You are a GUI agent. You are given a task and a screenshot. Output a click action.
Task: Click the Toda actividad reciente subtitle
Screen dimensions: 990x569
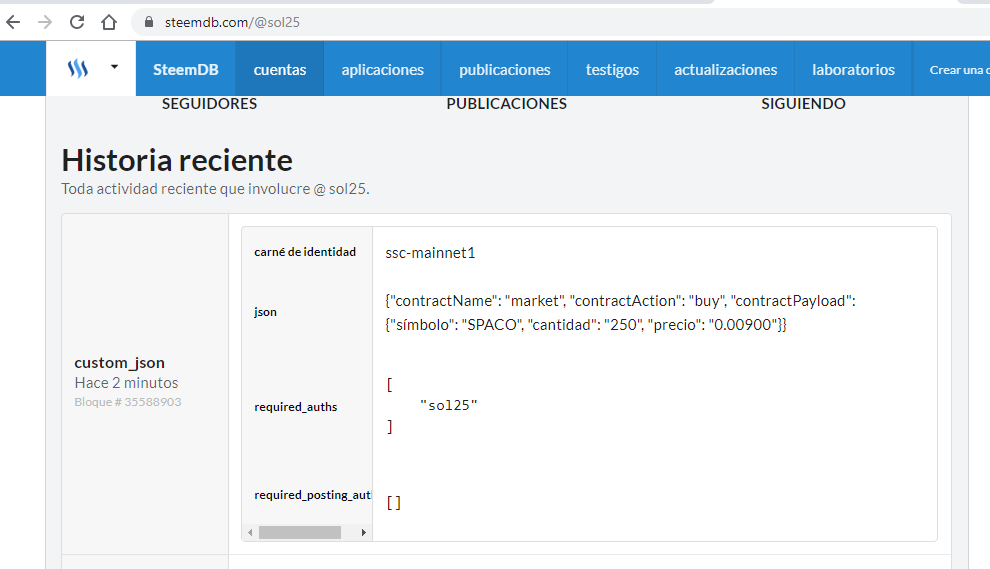215,189
